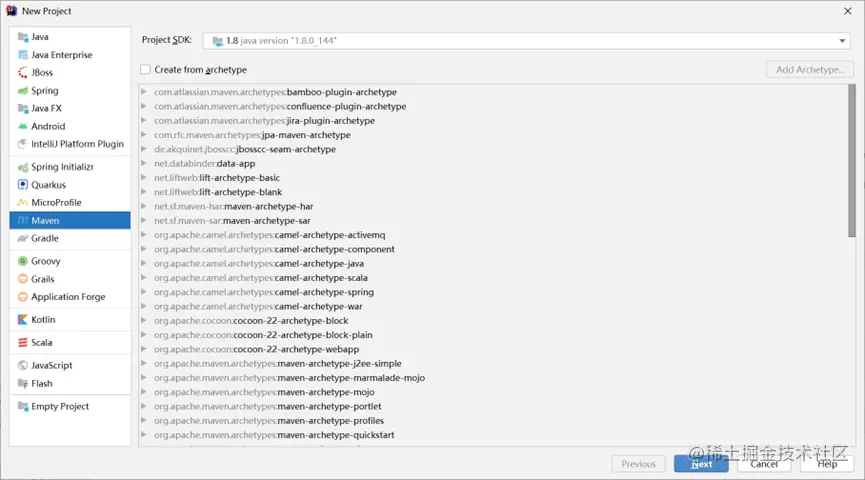Click the IntelliJ logo in title bar
The image size is (865, 480).
[x=11, y=10]
